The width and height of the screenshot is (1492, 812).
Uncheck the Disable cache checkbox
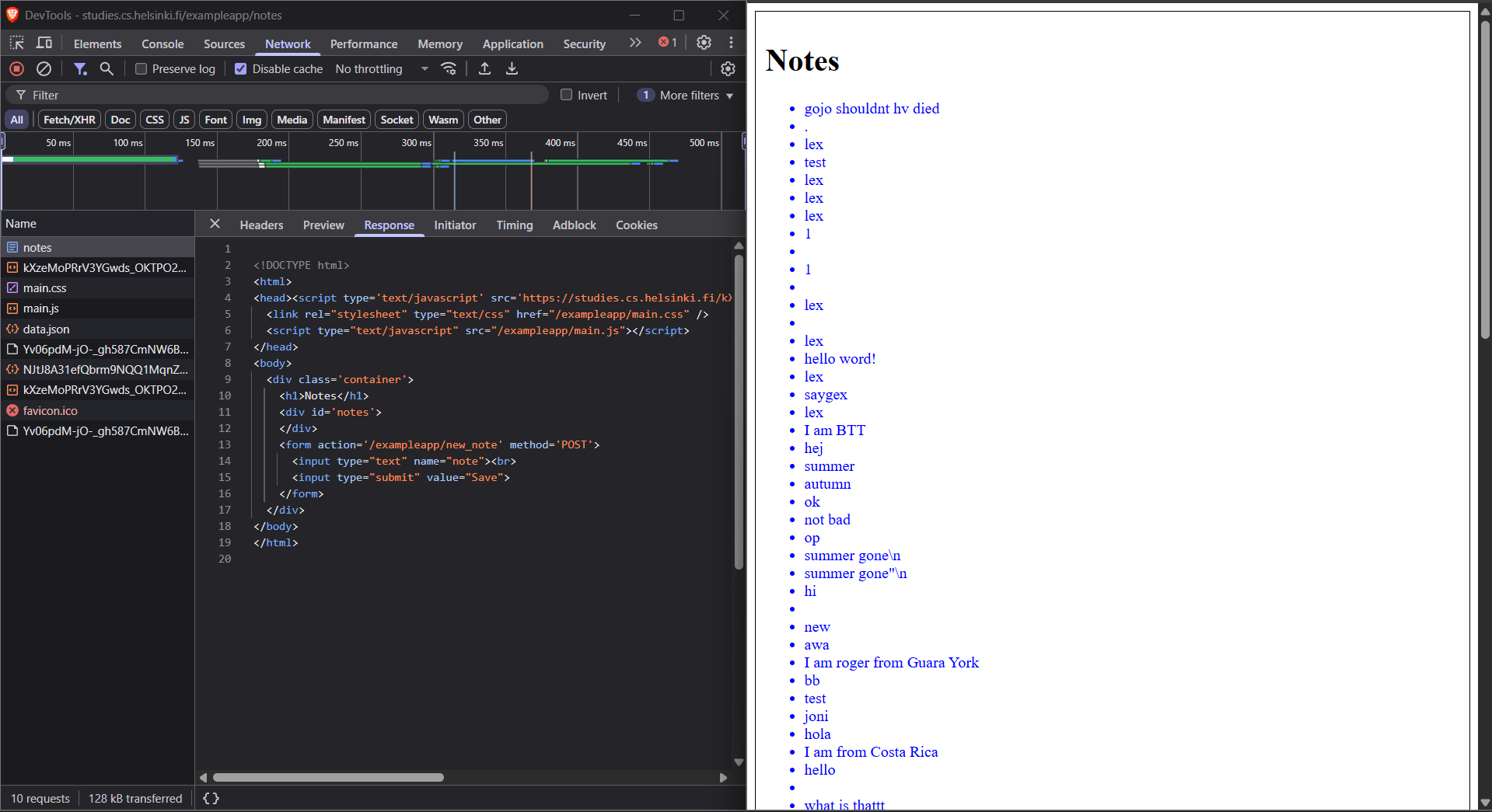[241, 69]
